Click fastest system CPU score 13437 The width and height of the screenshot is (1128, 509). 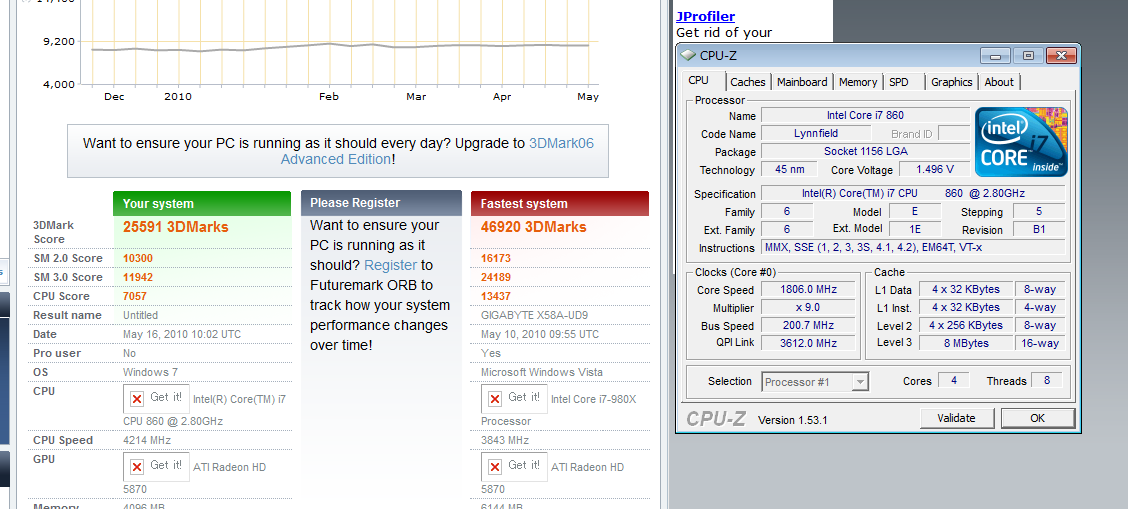click(495, 296)
